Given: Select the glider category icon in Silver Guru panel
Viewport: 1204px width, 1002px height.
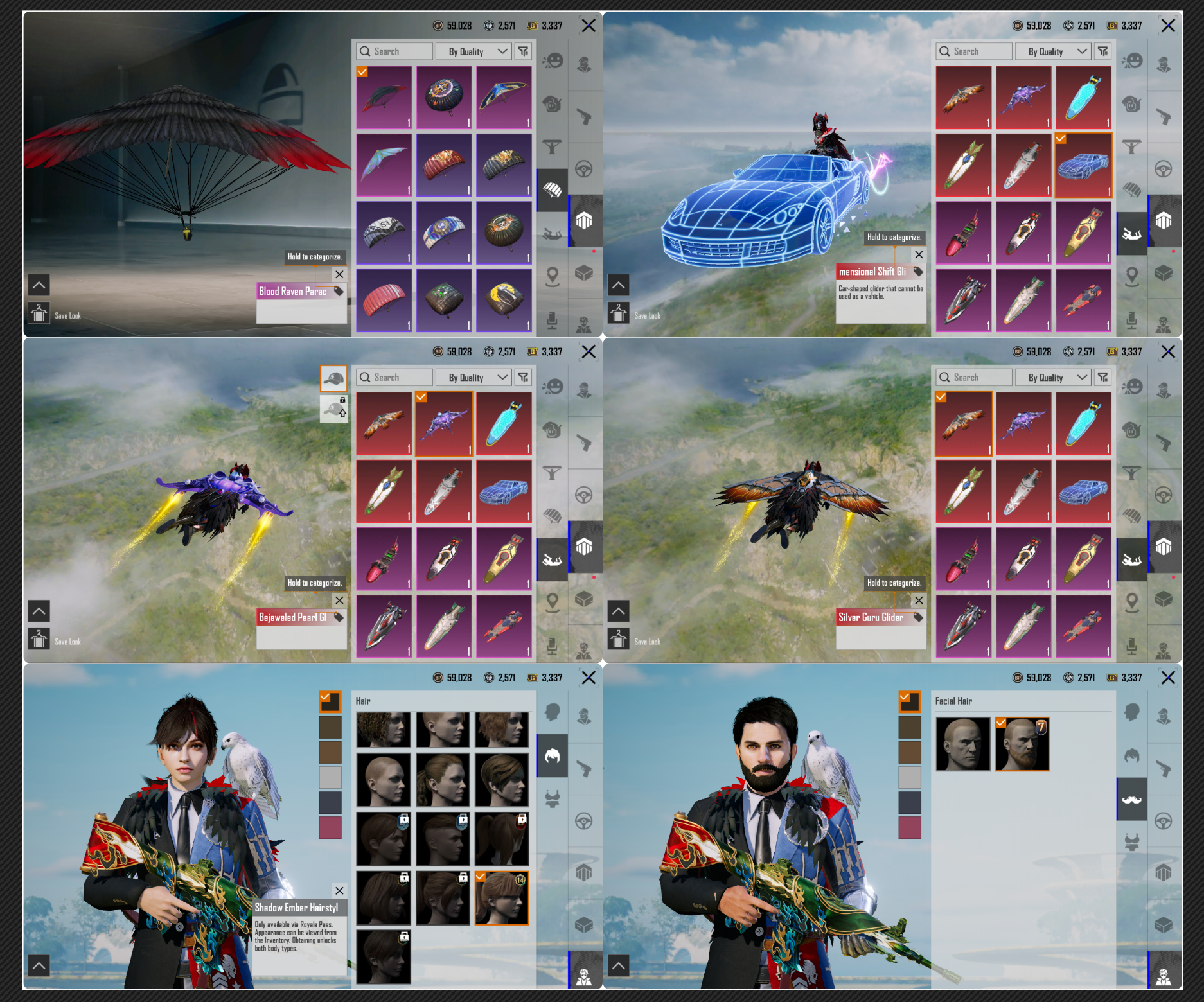Looking at the screenshot, I should click(x=1132, y=560).
